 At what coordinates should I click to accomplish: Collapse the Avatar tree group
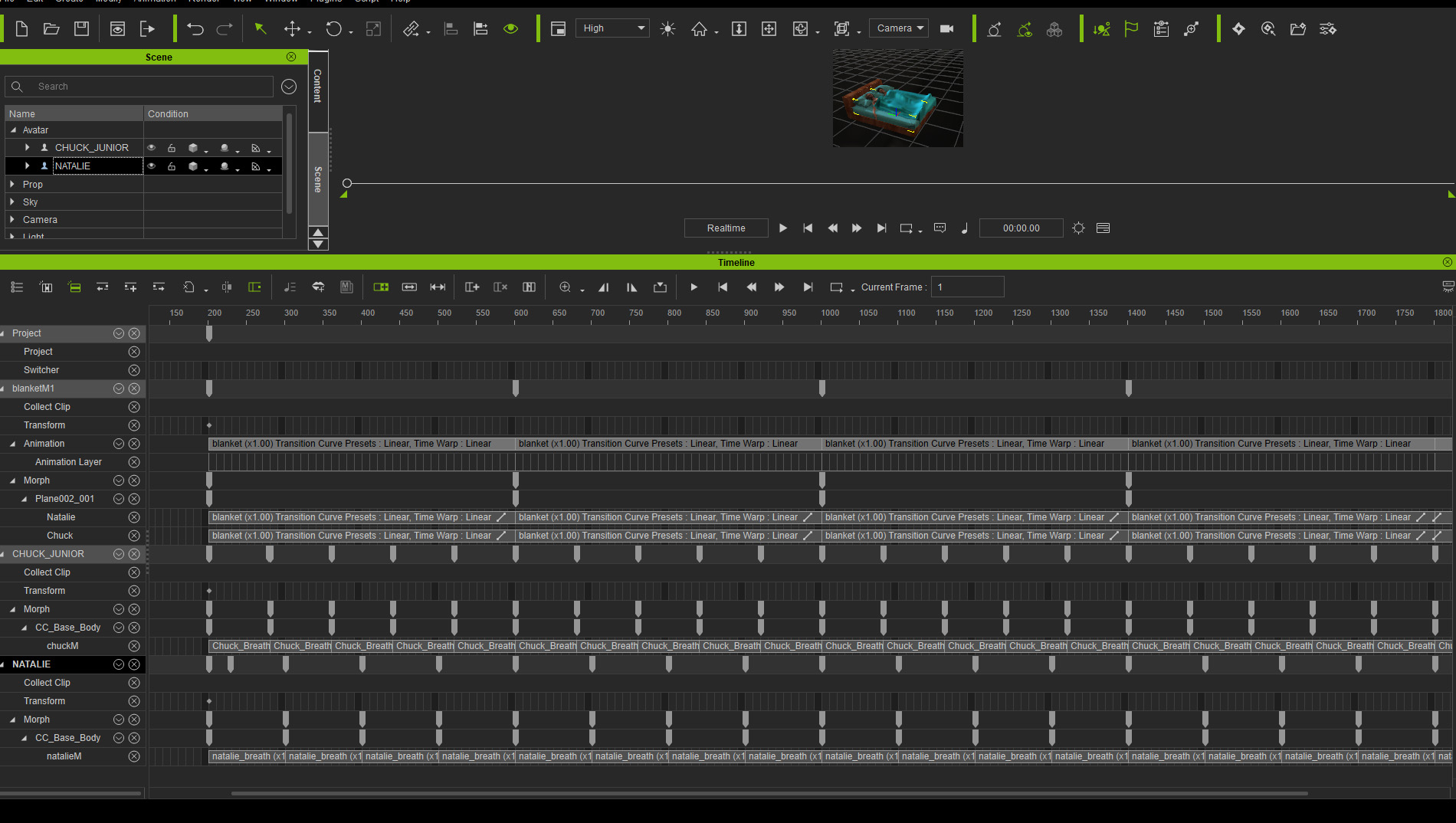tap(13, 130)
